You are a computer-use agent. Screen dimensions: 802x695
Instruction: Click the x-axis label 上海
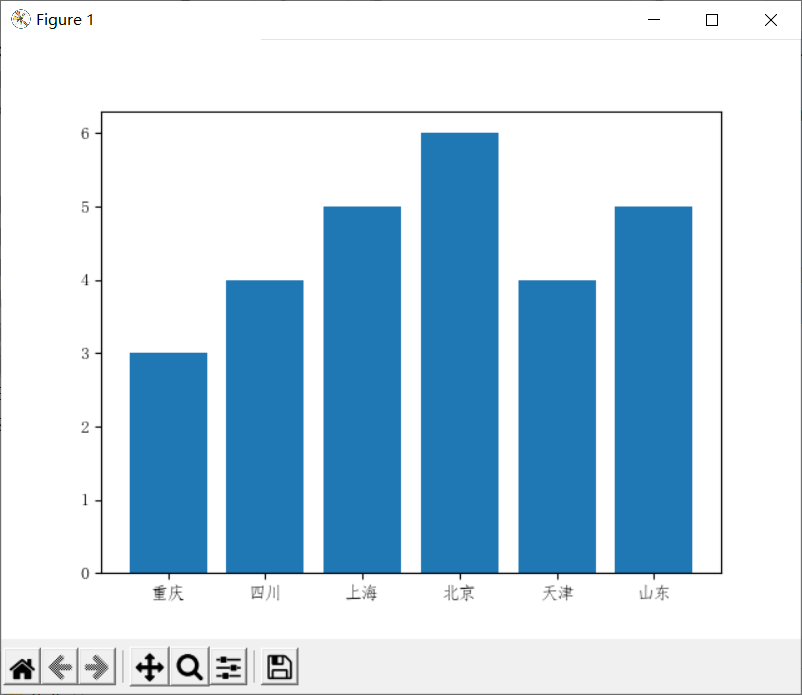click(362, 593)
